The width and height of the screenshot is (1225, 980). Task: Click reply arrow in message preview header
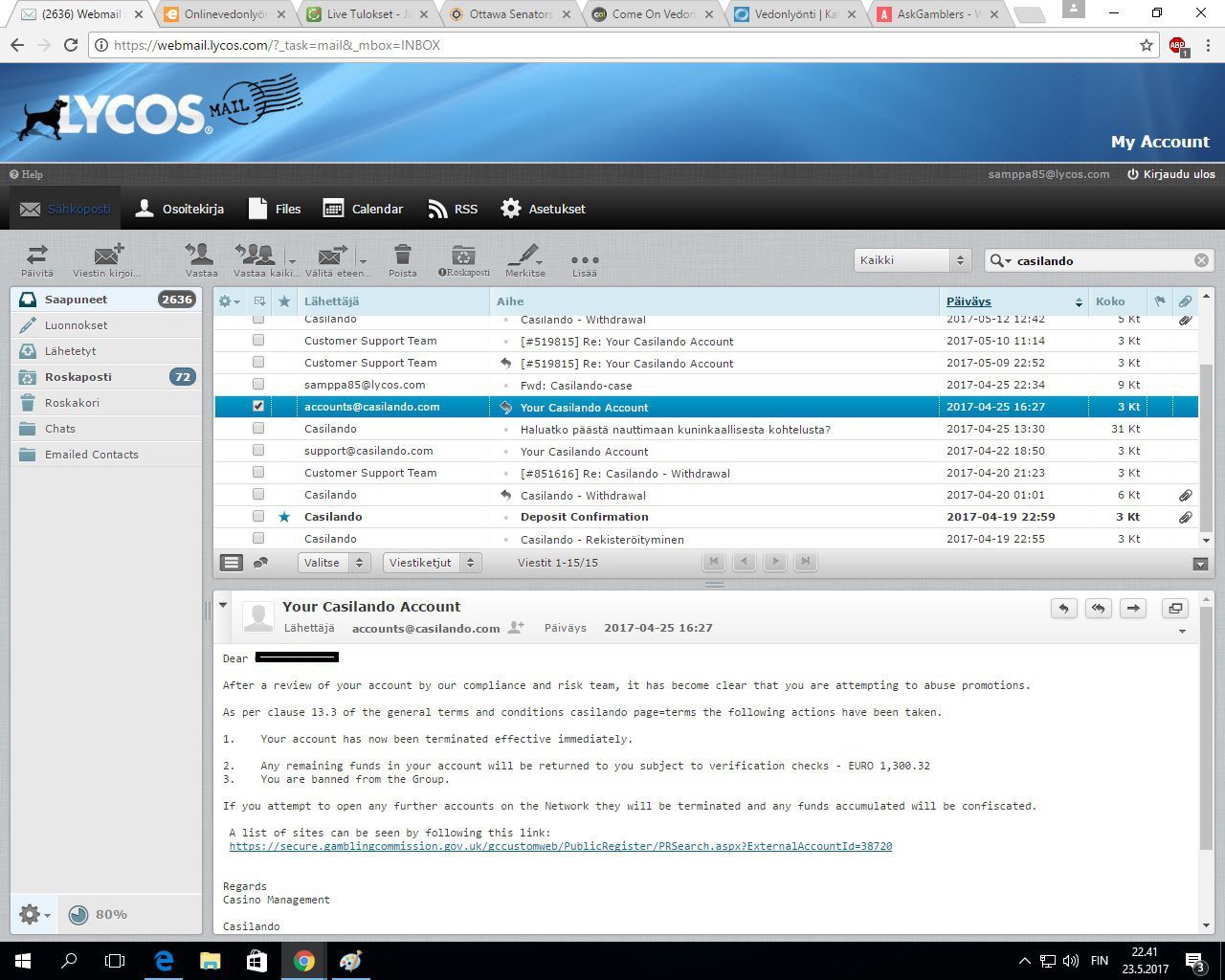[1063, 608]
